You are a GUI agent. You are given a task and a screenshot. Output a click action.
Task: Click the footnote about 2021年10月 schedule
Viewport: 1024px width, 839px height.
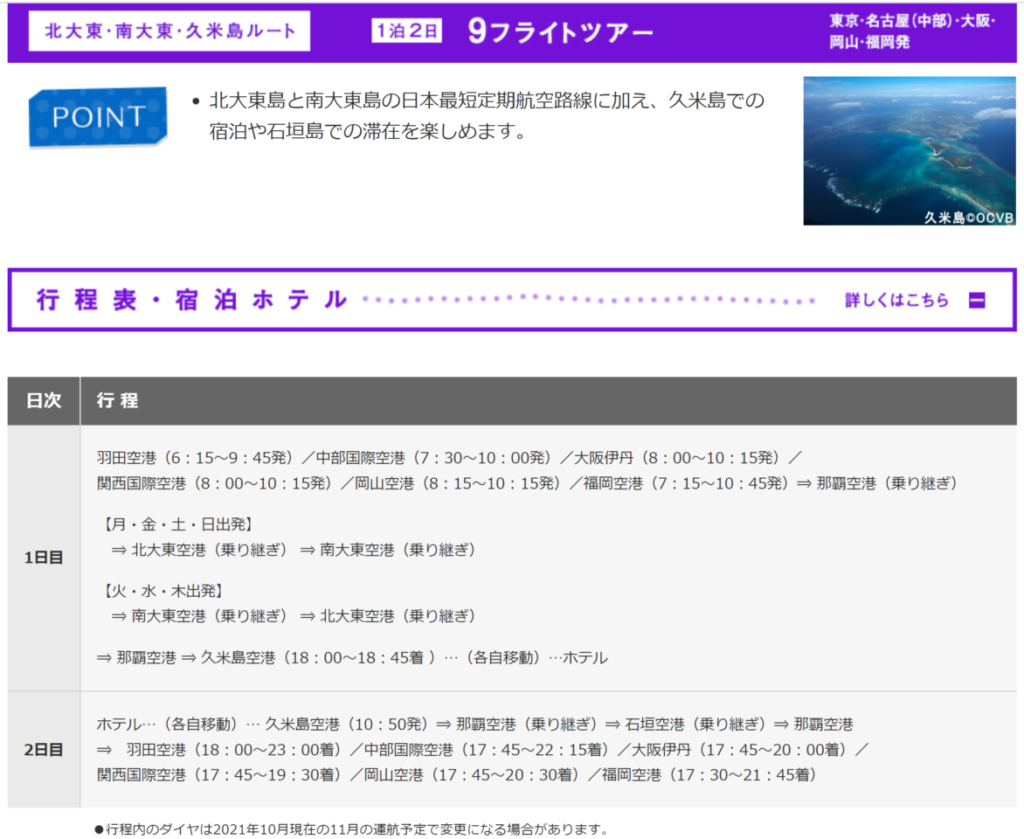pyautogui.click(x=350, y=829)
